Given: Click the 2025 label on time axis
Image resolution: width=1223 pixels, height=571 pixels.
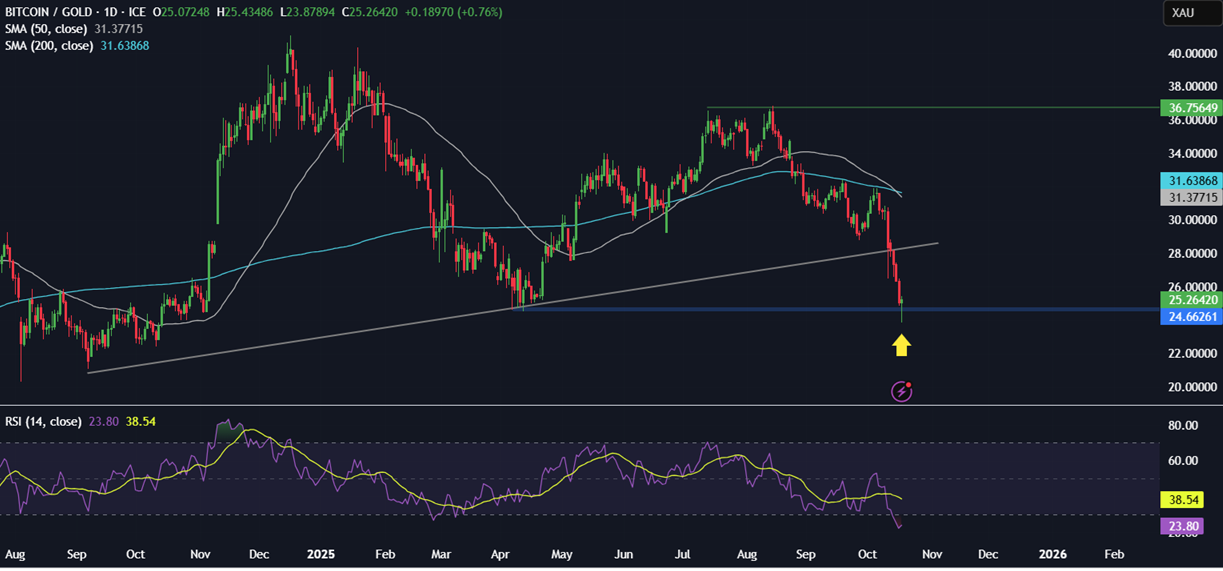Looking at the screenshot, I should tap(320, 554).
